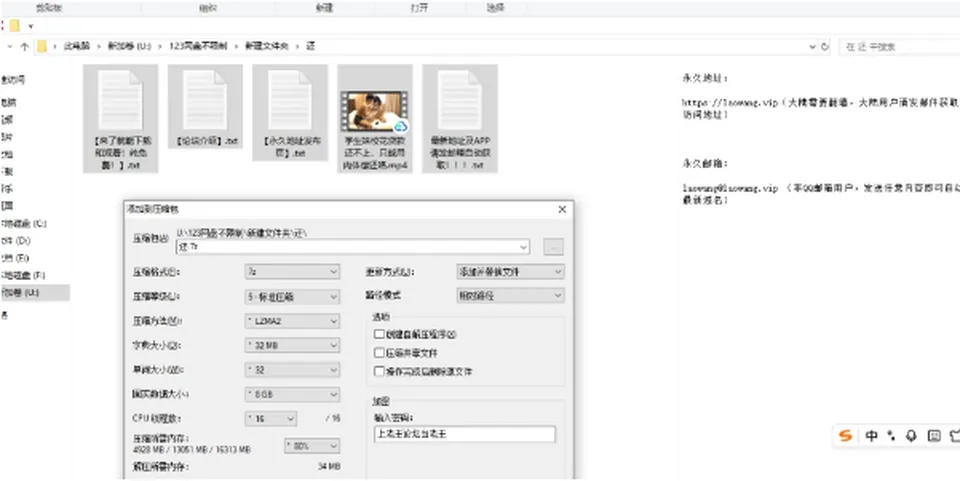
Task: Select local disk (C:) in the sidebar
Action: [x=24, y=224]
